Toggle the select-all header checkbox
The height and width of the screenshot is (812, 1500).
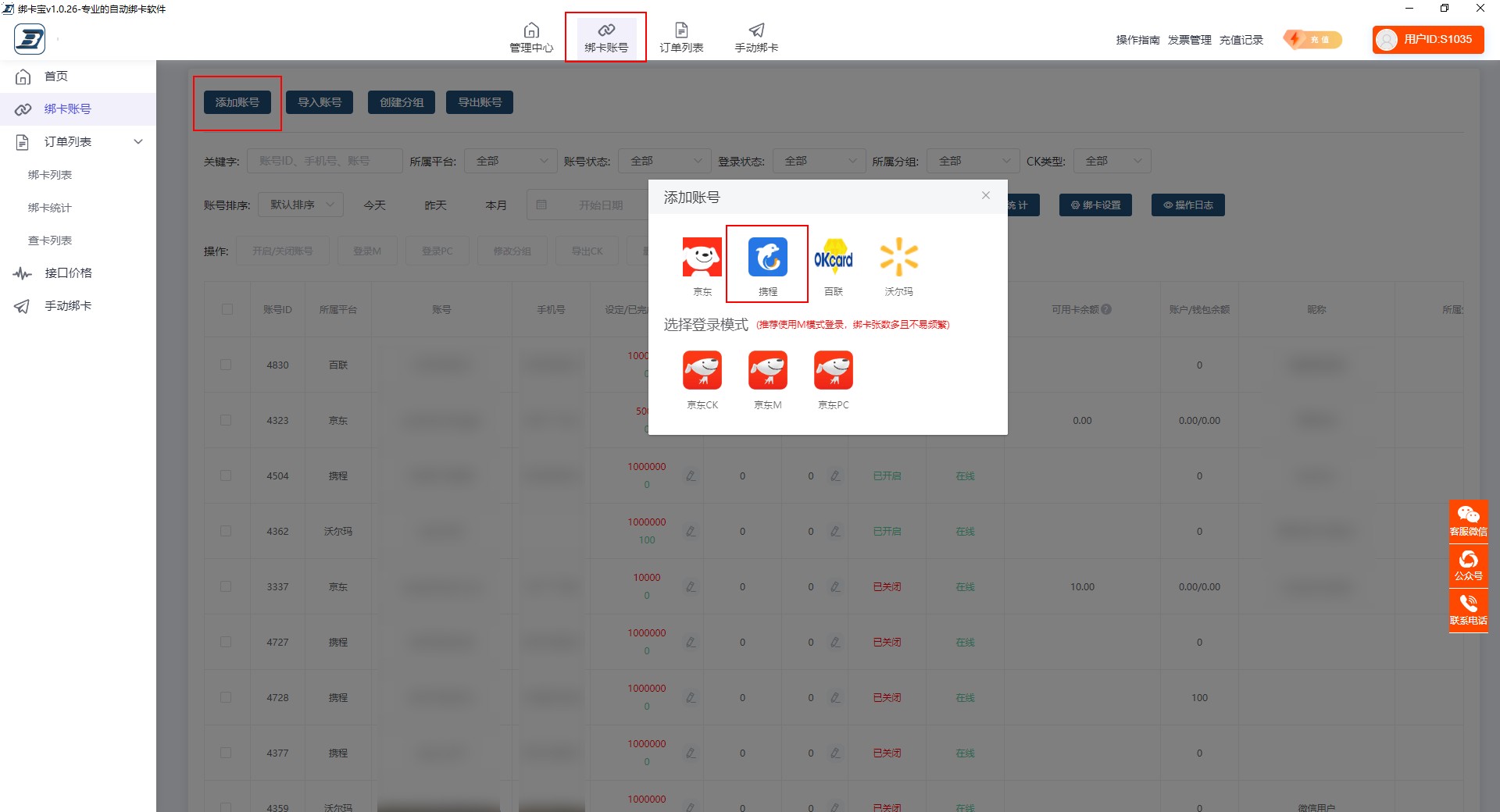pyautogui.click(x=227, y=309)
